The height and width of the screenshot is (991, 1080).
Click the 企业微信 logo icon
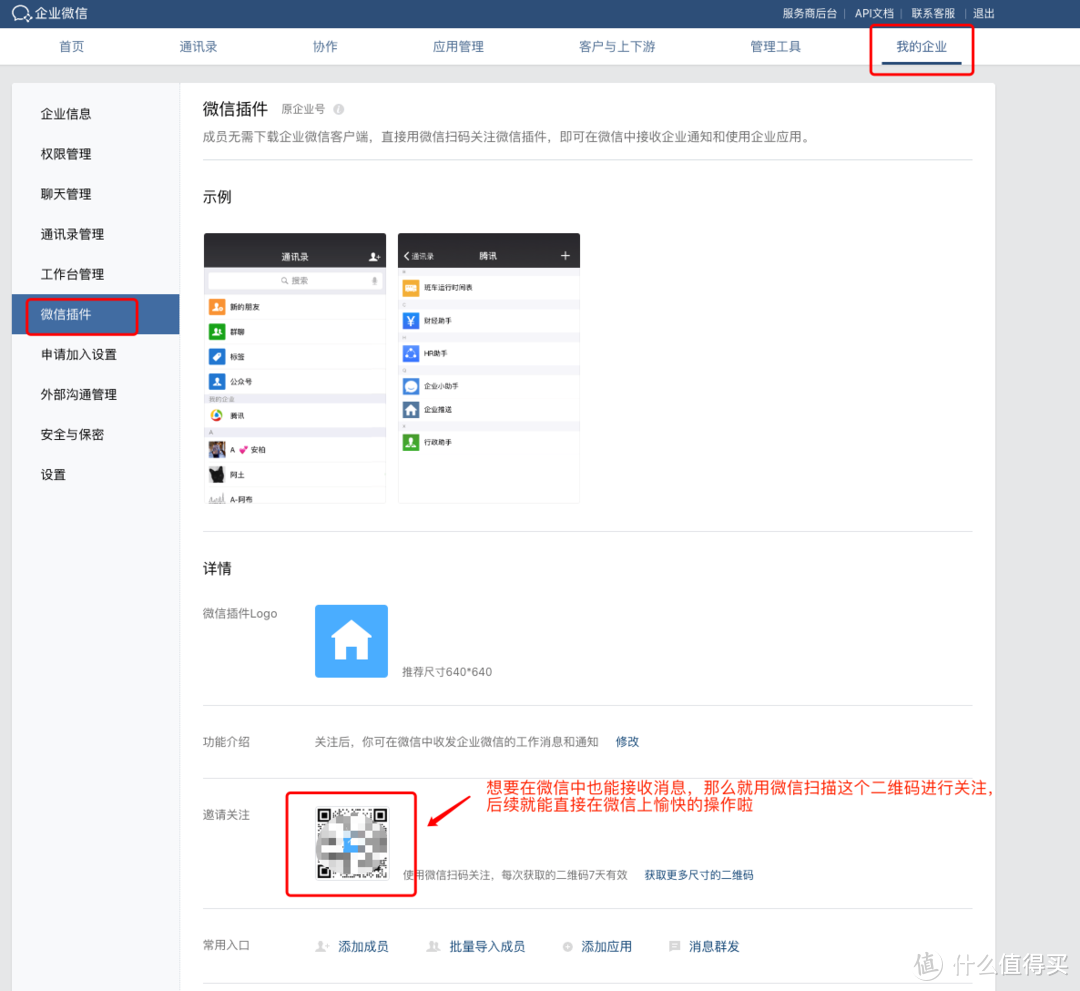coord(22,14)
